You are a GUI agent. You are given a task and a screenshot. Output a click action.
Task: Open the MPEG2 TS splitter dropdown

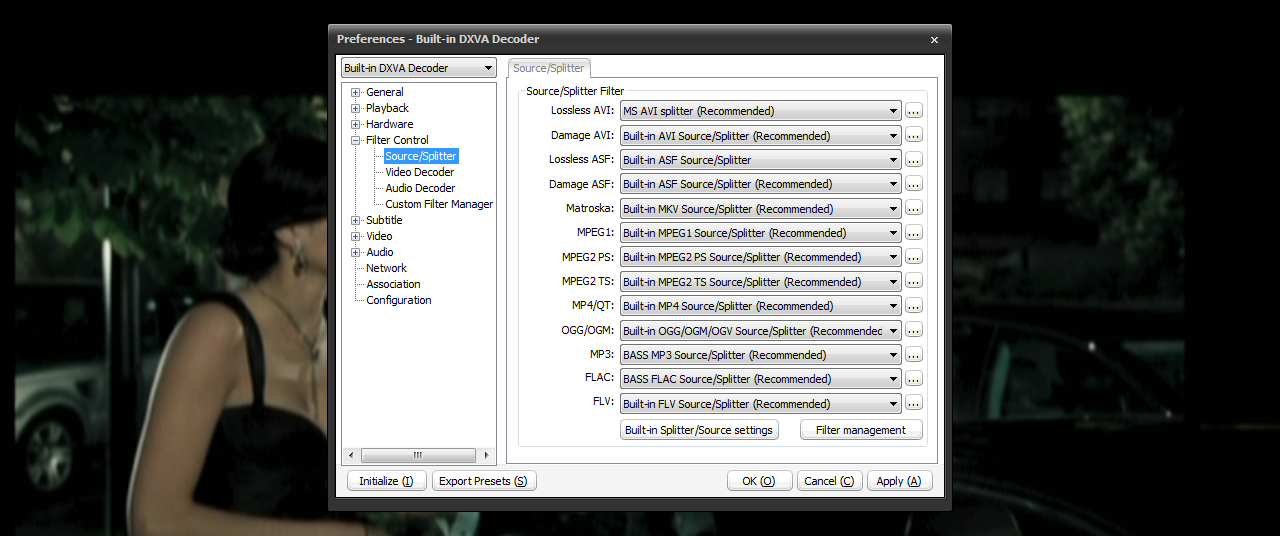point(760,282)
